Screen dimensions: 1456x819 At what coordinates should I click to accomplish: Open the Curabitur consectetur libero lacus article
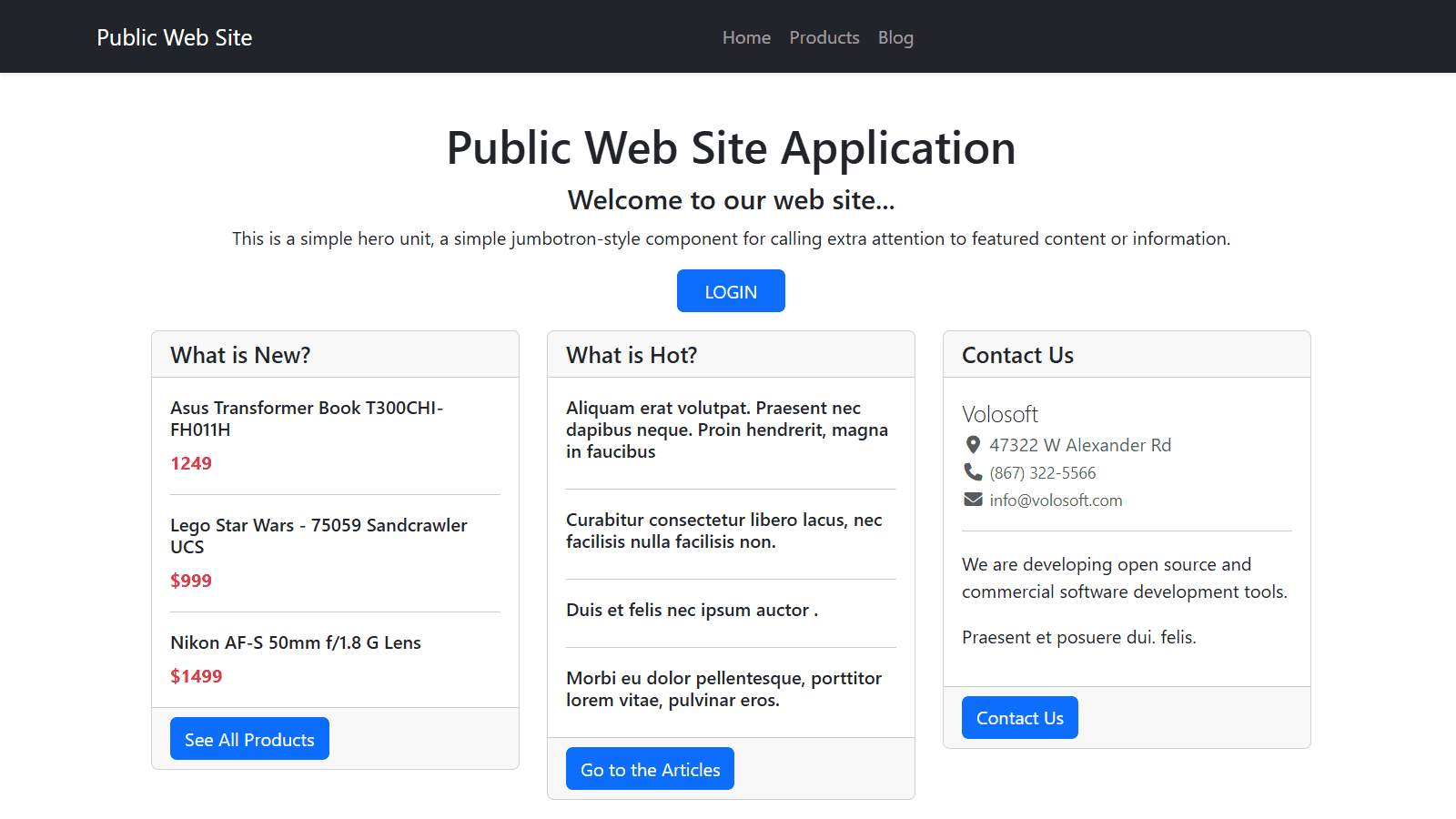pos(724,531)
